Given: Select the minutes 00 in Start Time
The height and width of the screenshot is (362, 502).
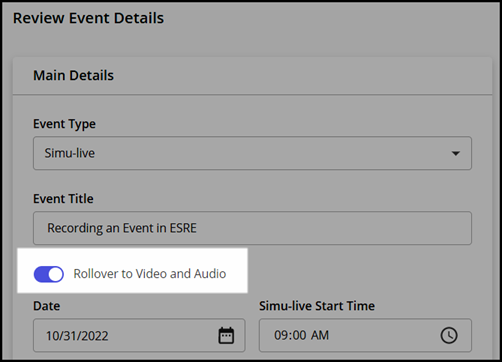Looking at the screenshot, I should [x=299, y=335].
